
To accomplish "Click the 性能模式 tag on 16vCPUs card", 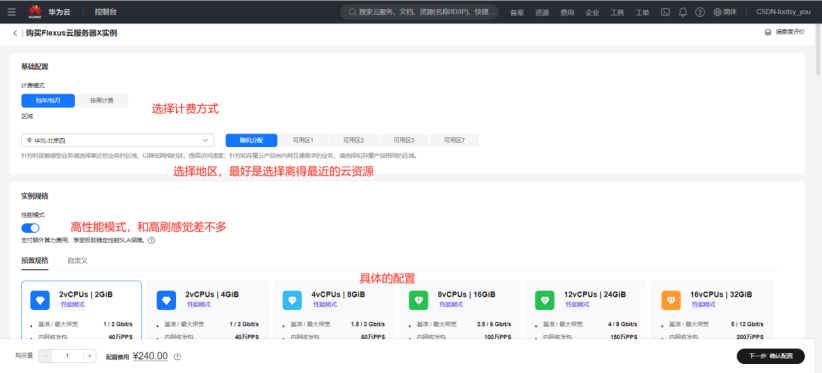I will (704, 304).
